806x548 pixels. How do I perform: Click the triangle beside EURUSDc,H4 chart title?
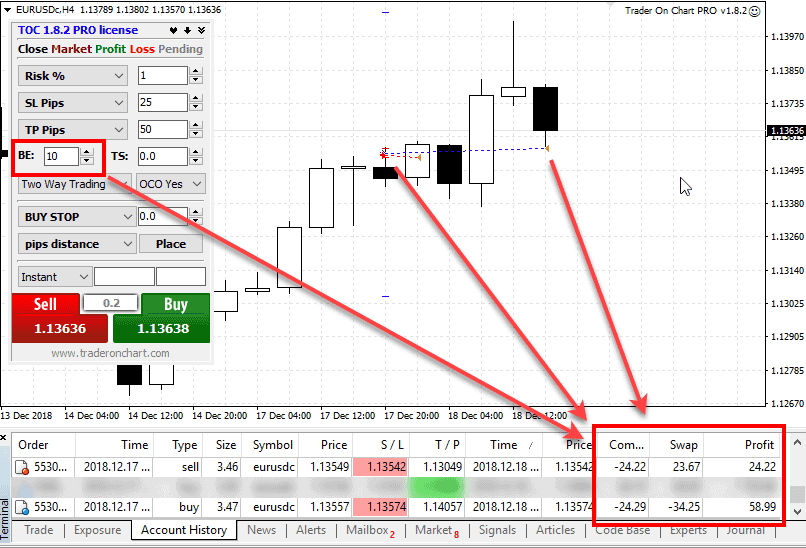(8, 10)
